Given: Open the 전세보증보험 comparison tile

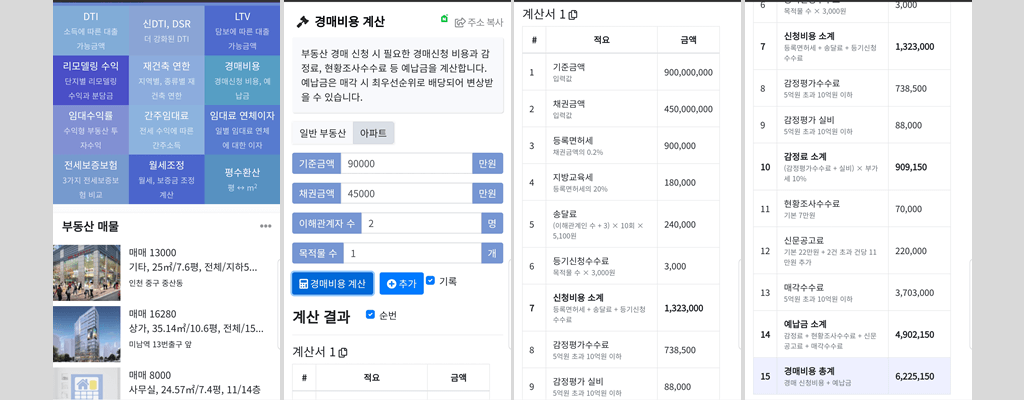Looking at the screenshot, I should tap(91, 179).
